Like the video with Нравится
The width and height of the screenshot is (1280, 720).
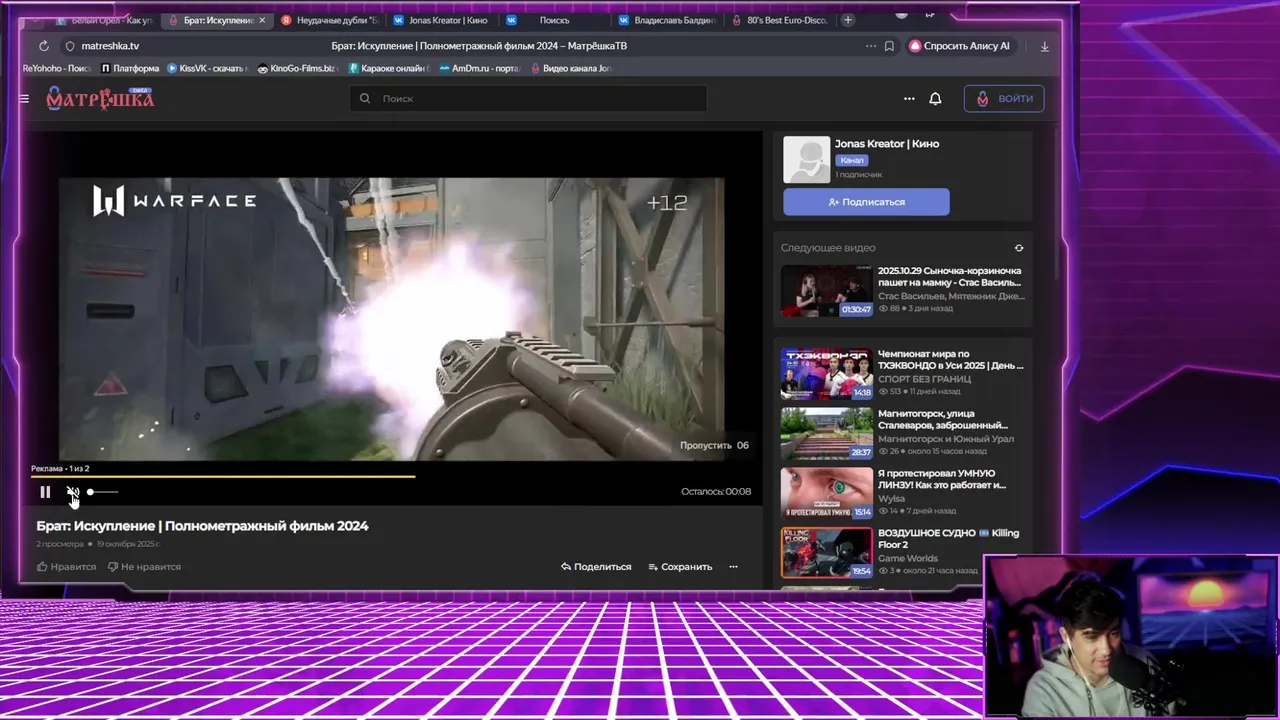tap(67, 567)
